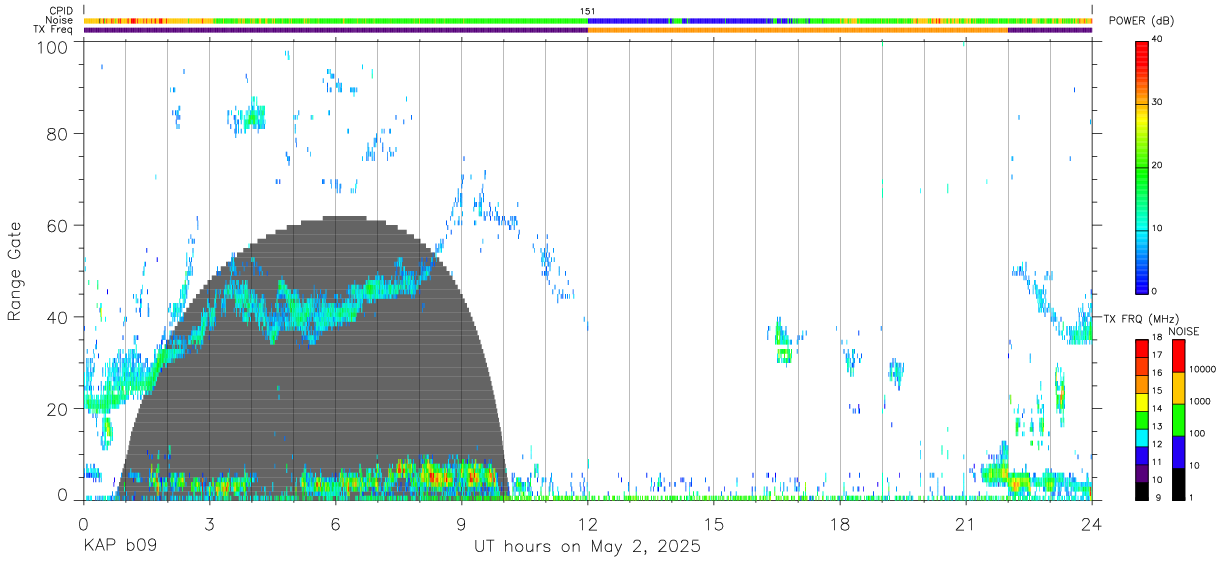
Task: Click the TX frequency scale value '18'
Action: click(x=1158, y=339)
